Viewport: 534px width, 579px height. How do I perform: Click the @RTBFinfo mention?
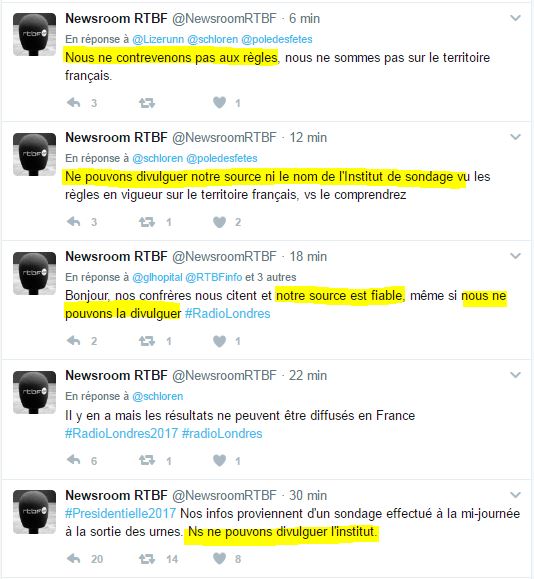click(214, 277)
